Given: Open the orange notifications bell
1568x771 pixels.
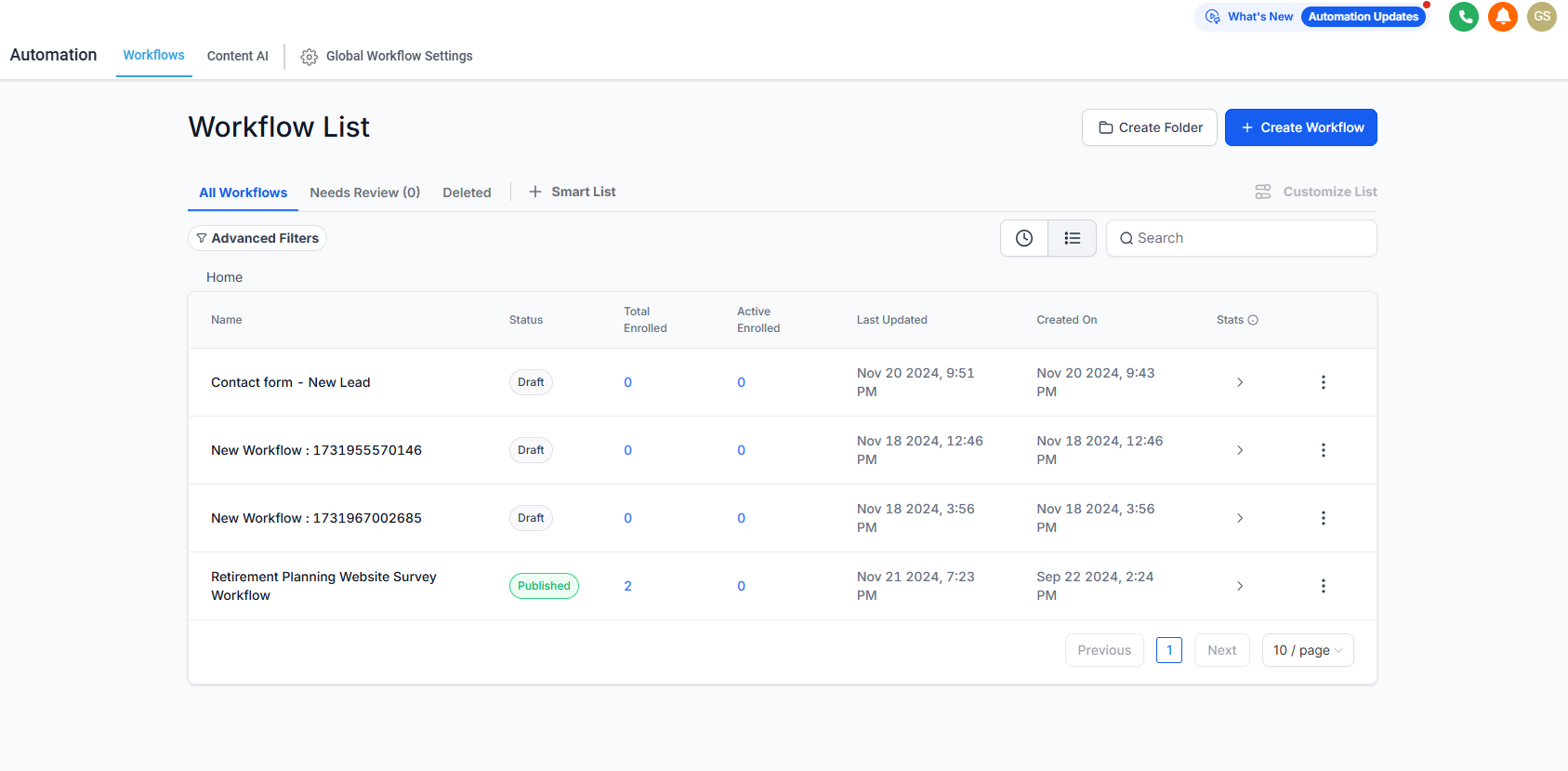Looking at the screenshot, I should tap(1503, 17).
